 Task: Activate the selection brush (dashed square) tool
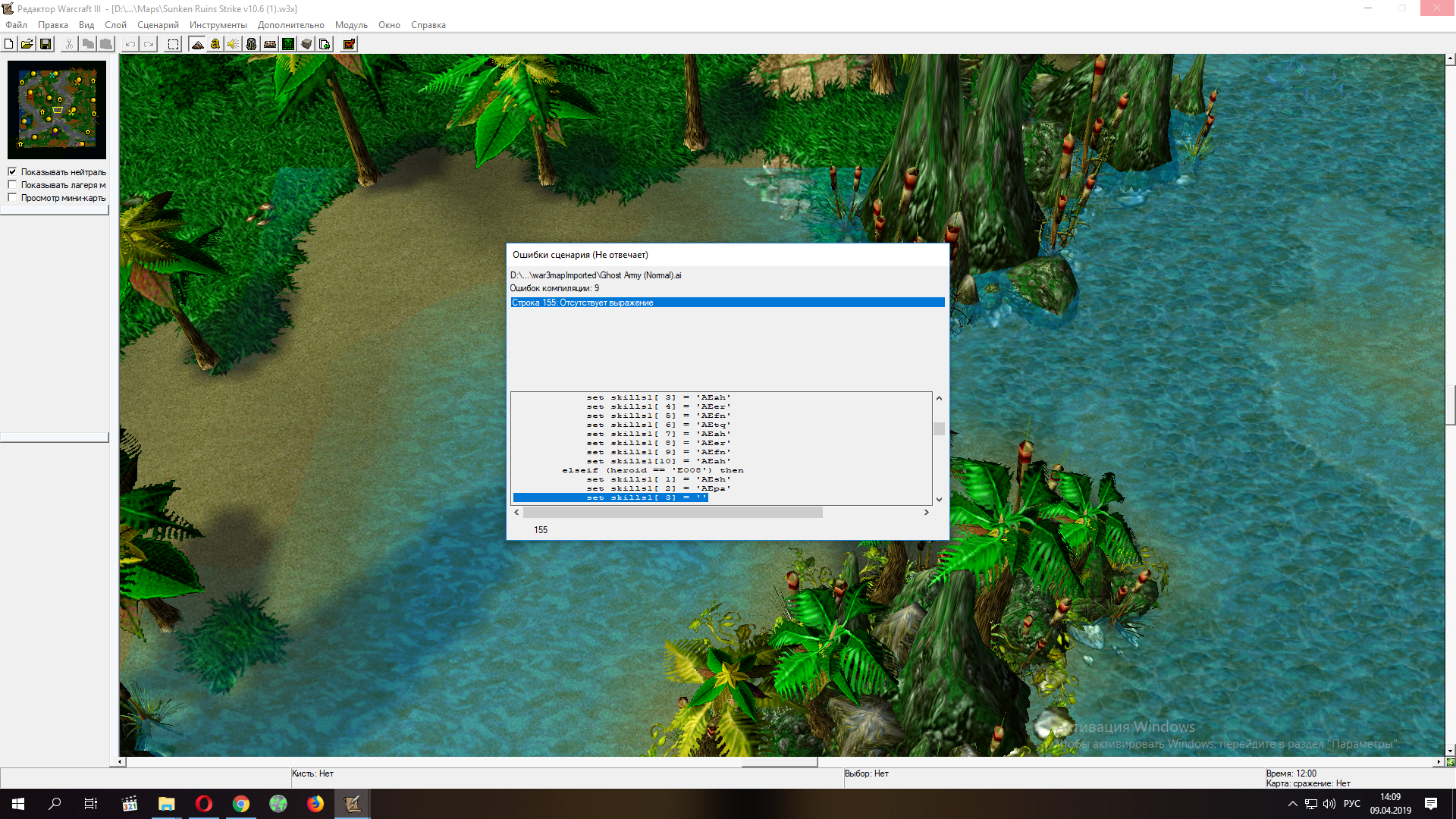tap(173, 44)
